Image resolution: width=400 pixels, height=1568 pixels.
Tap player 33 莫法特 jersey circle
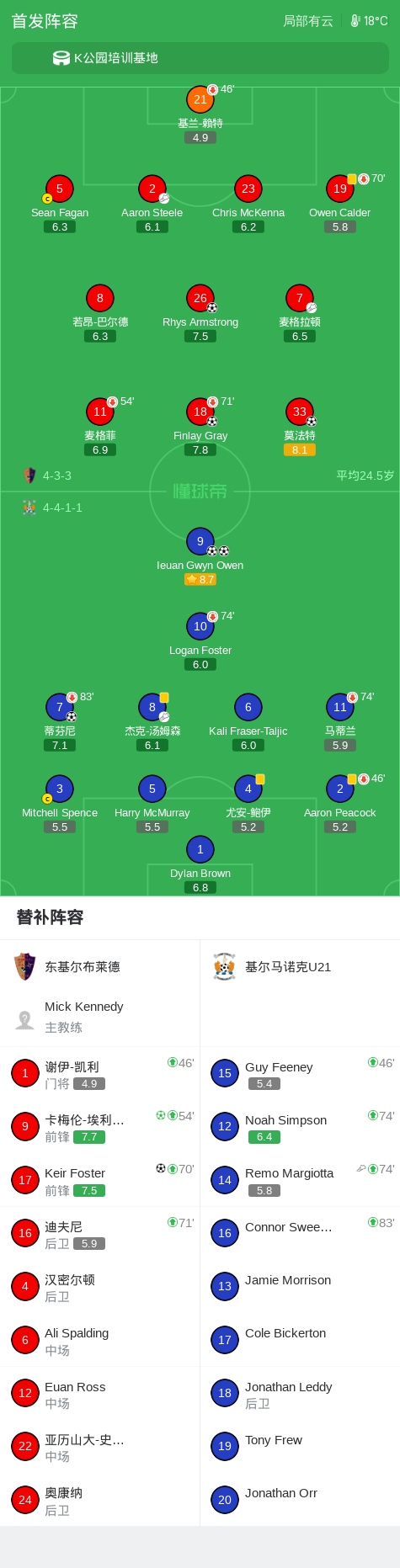coord(300,412)
